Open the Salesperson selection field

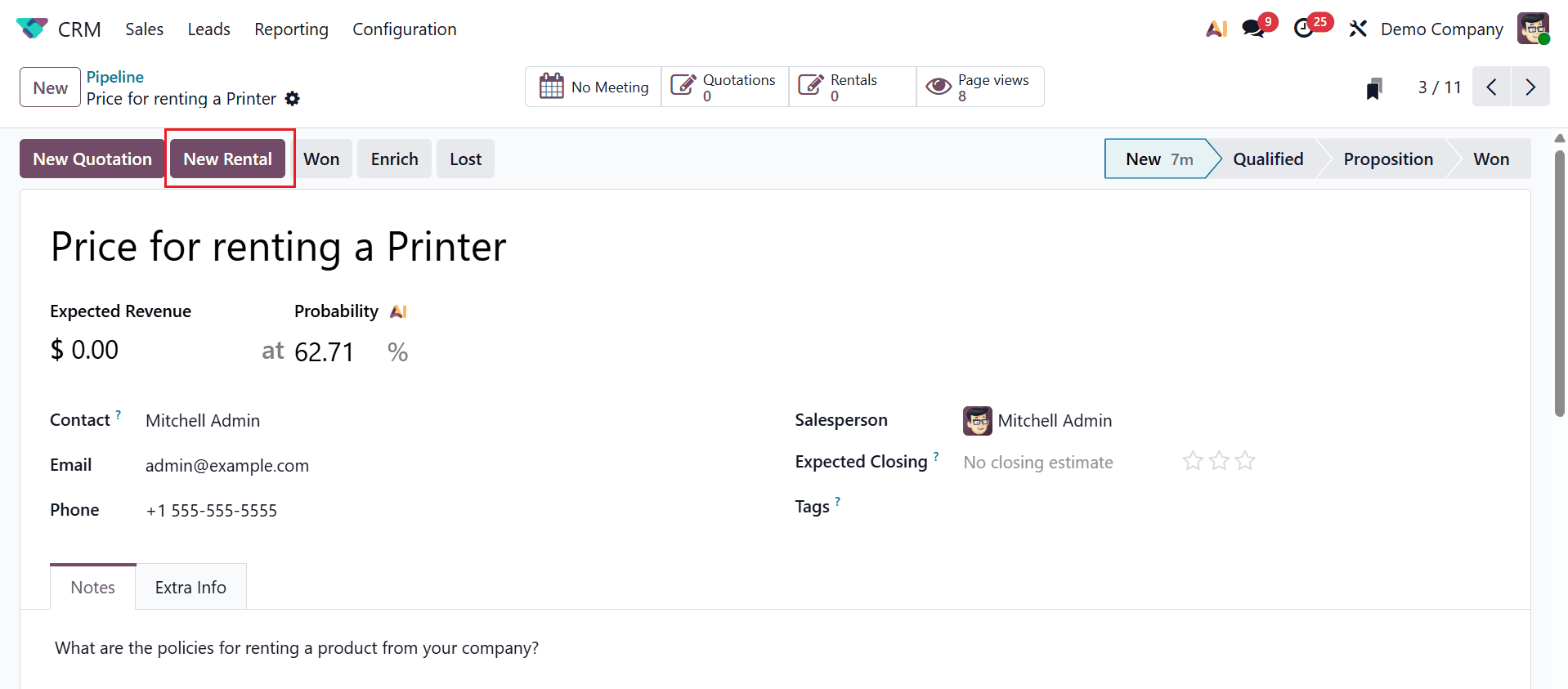click(1055, 420)
